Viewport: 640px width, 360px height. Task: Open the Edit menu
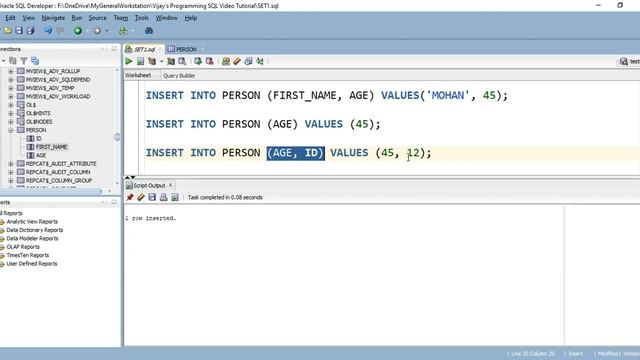(x=10, y=18)
